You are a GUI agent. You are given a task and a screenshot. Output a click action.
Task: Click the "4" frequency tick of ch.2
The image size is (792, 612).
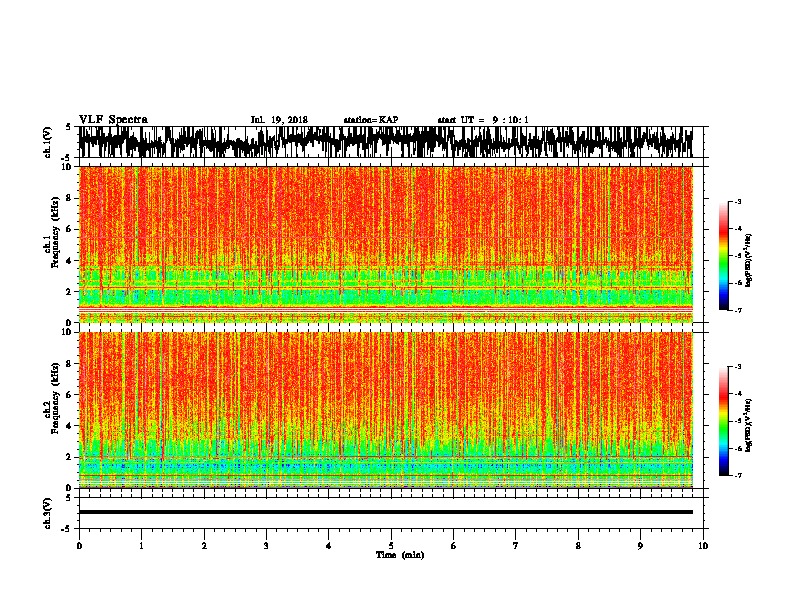(x=70, y=426)
